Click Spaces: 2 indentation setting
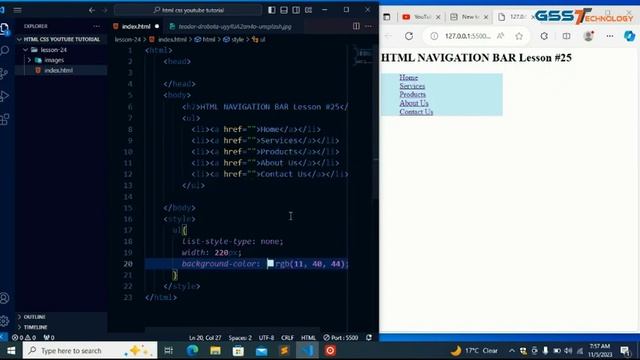Image resolution: width=640 pixels, height=360 pixels. coord(240,338)
